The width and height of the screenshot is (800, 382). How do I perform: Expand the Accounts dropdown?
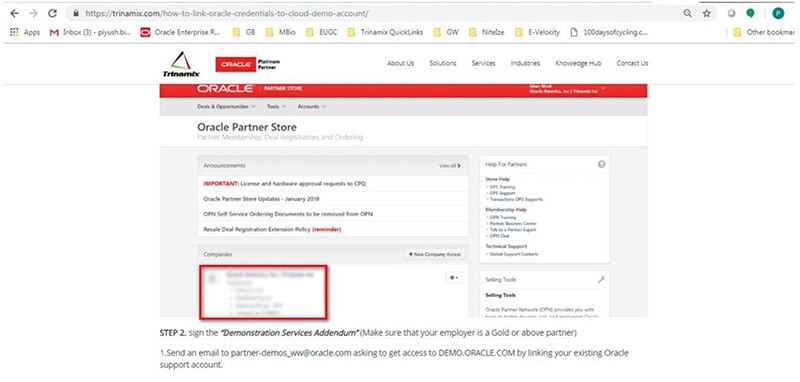[x=311, y=107]
